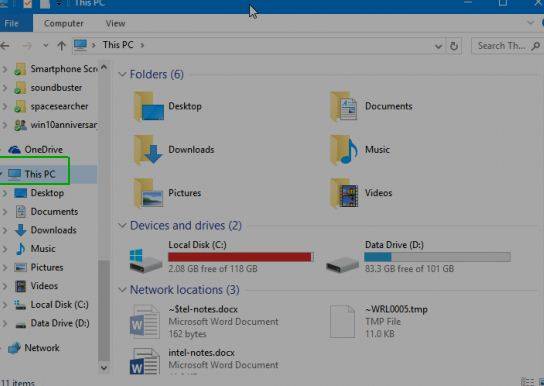The image size is (544, 386).
Task: Select the ~WRL0005.tmp file
Action: [x=379, y=321]
